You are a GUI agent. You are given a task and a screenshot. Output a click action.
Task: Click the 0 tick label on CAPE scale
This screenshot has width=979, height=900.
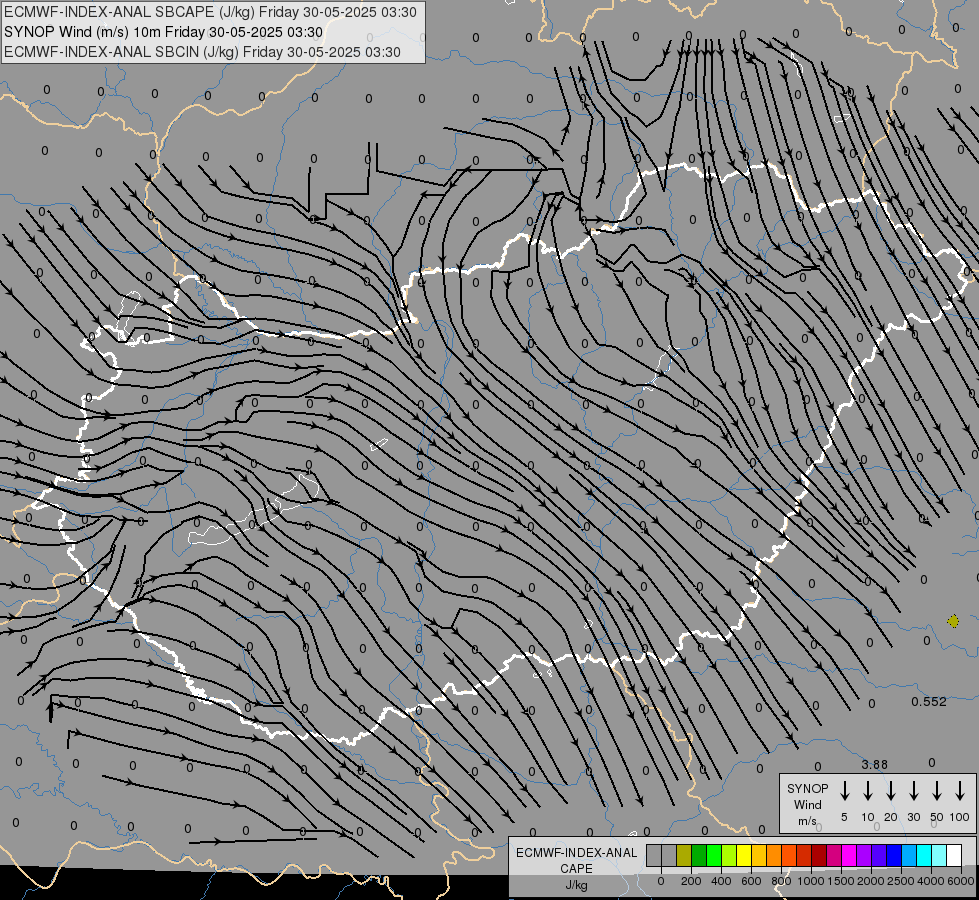(x=661, y=881)
